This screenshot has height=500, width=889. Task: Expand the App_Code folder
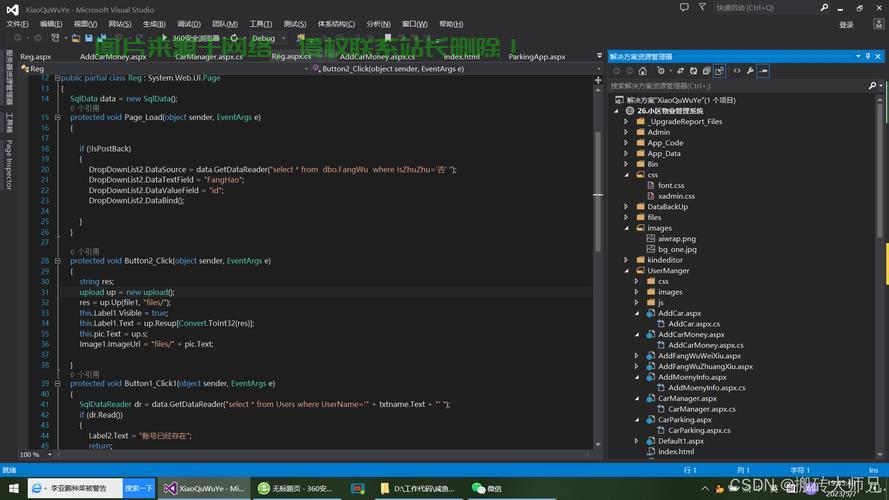coord(626,143)
